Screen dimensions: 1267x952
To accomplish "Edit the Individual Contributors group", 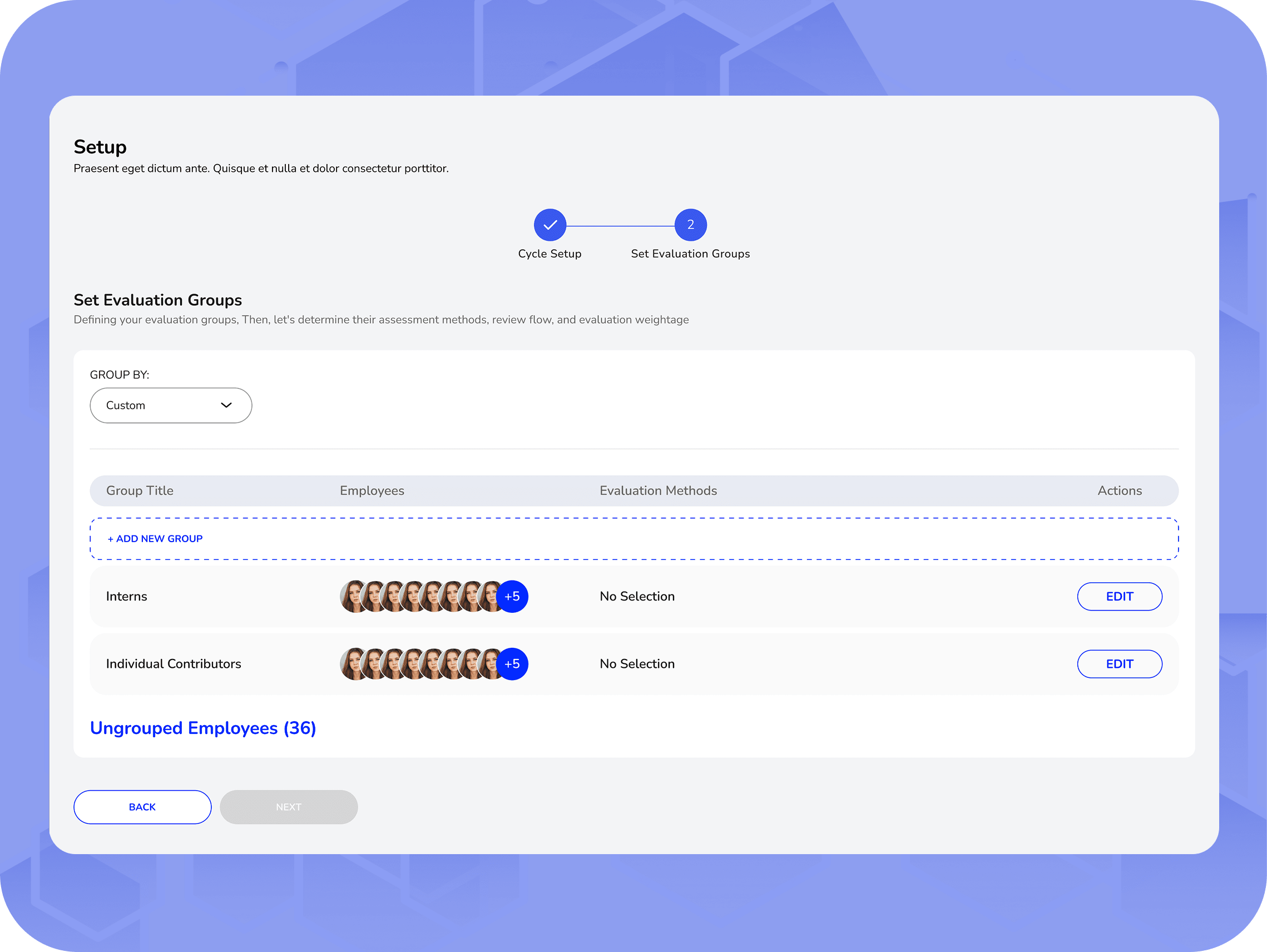I will pyautogui.click(x=1118, y=664).
